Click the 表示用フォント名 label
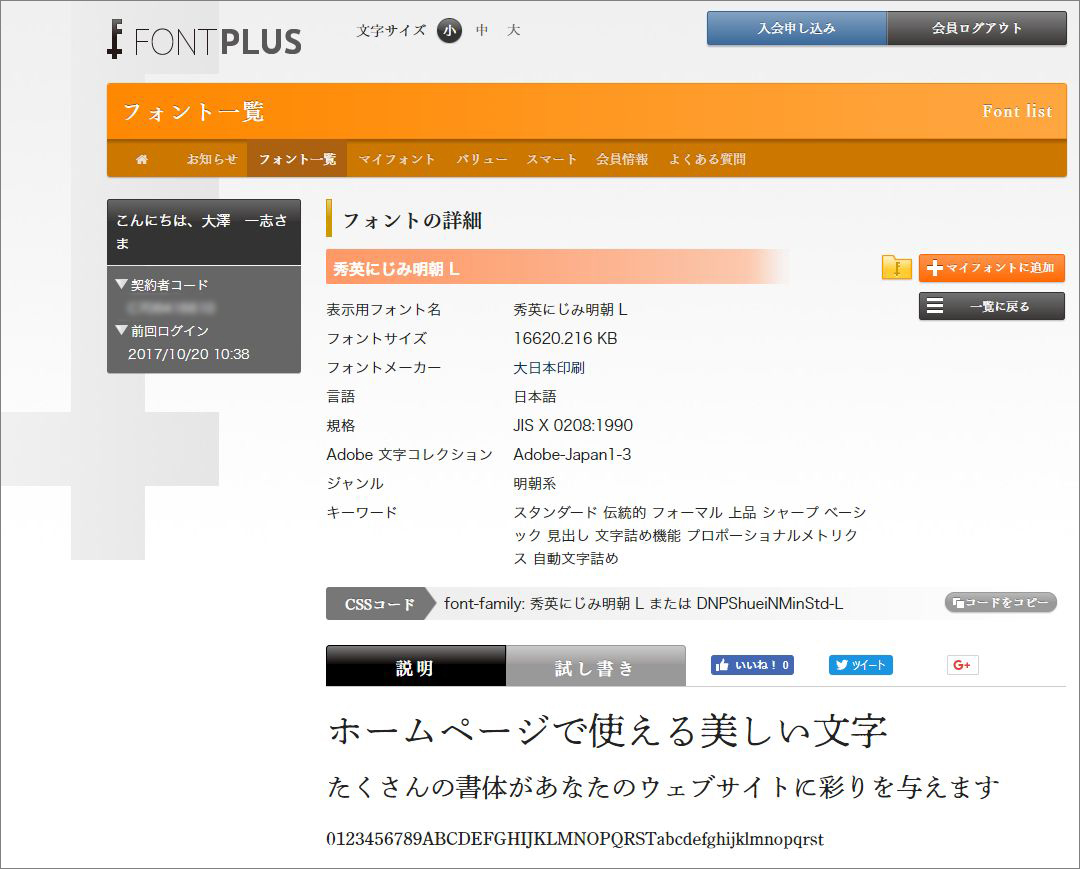 [x=384, y=310]
